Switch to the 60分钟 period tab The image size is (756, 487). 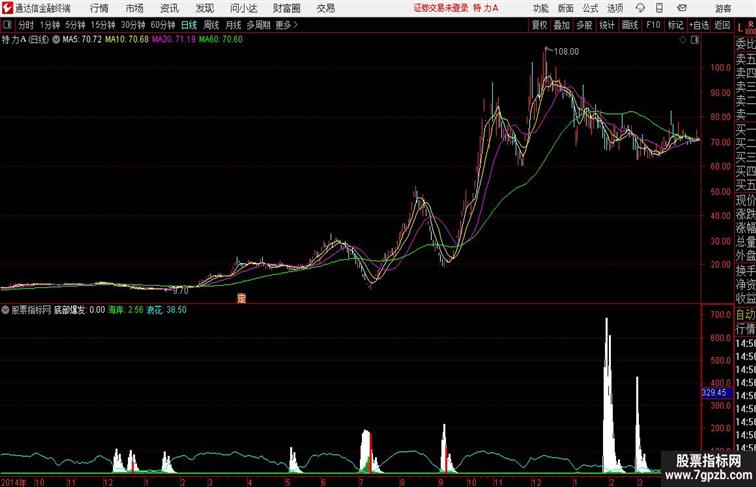point(163,25)
